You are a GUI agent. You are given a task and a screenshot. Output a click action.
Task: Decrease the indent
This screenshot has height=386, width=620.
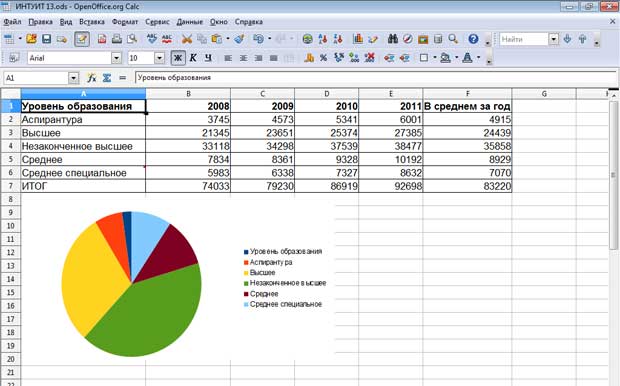[389, 58]
